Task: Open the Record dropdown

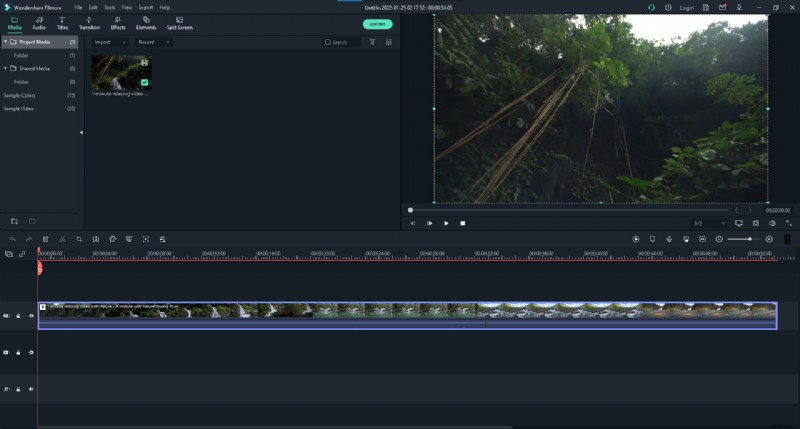Action: pos(153,42)
